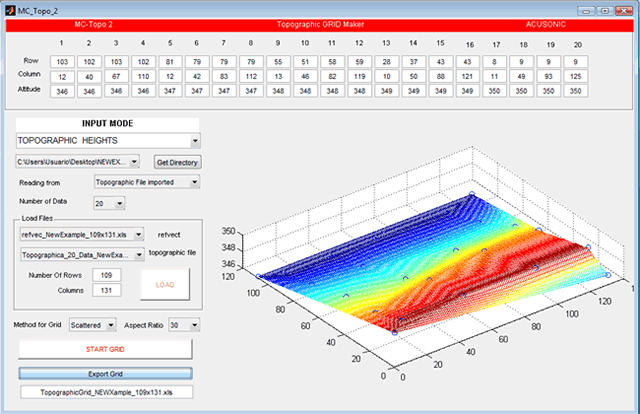Viewport: 640px width, 414px height.
Task: Open the 'Reading from' dropdown
Action: (x=195, y=182)
